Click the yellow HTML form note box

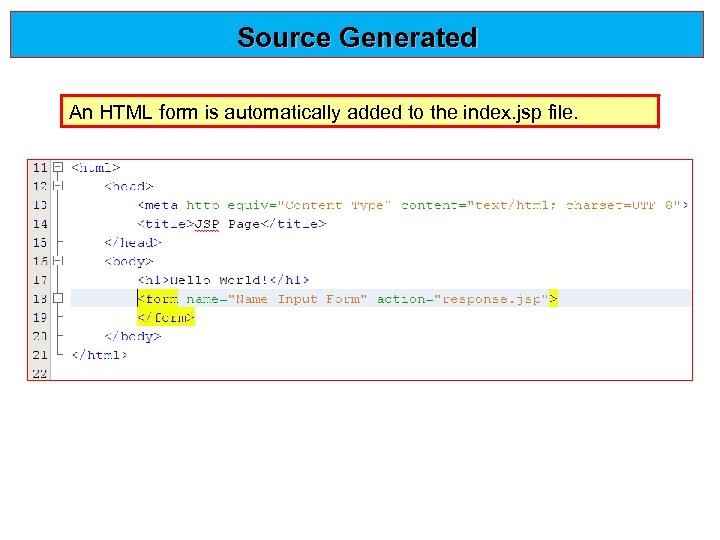tap(360, 111)
